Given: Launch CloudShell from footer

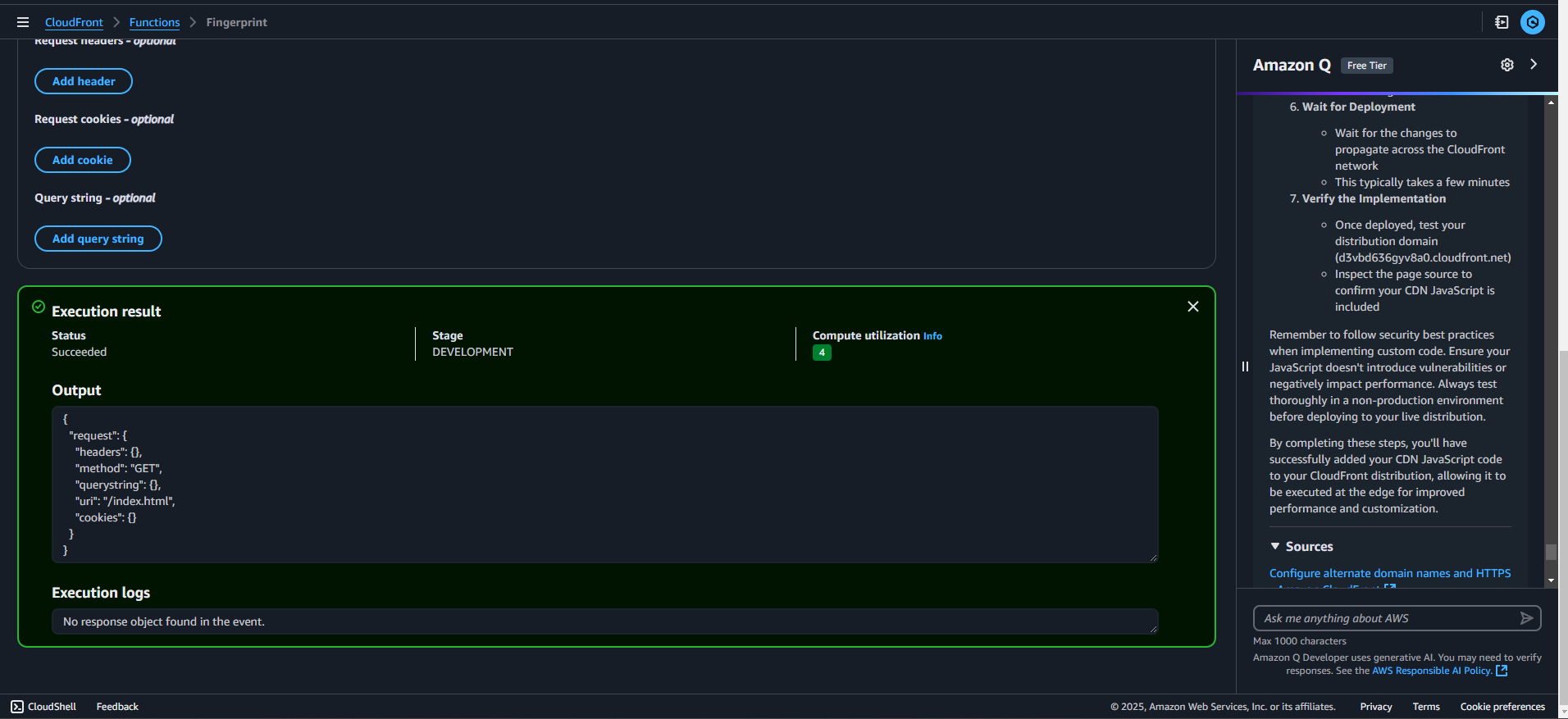Looking at the screenshot, I should coord(43,707).
